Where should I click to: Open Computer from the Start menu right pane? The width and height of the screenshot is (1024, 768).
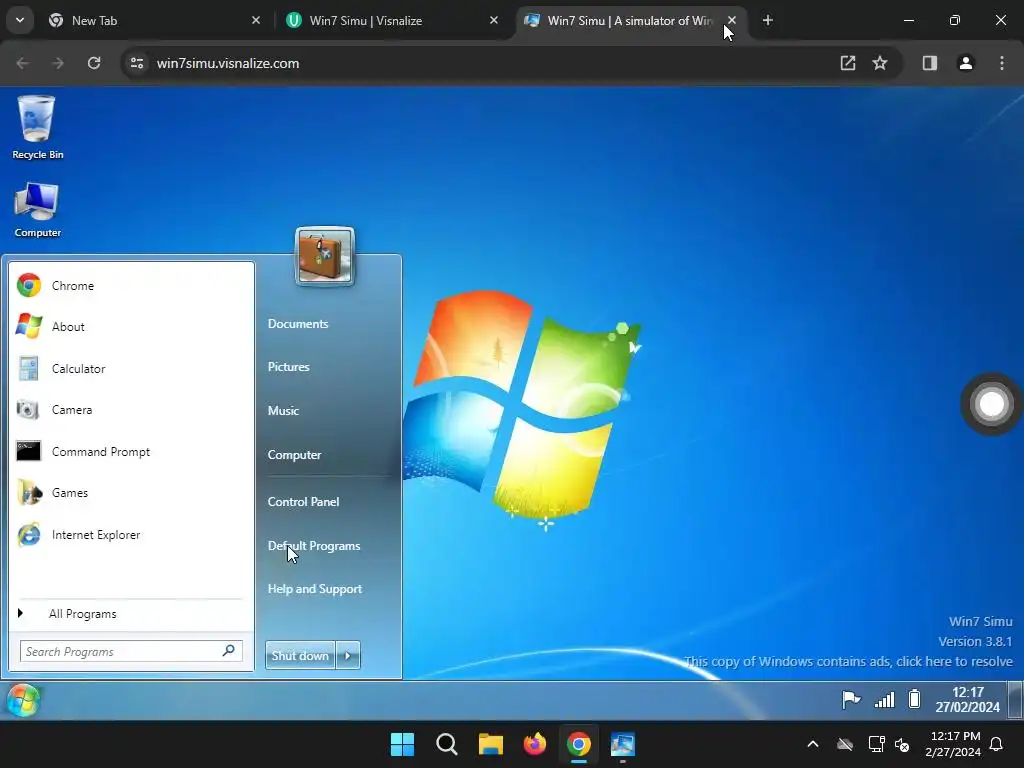pos(295,455)
